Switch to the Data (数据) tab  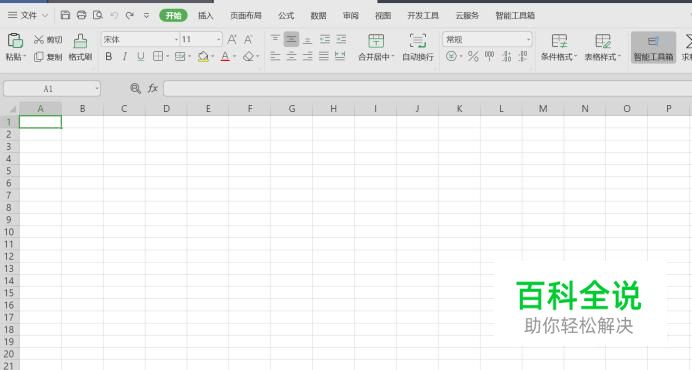(x=318, y=15)
